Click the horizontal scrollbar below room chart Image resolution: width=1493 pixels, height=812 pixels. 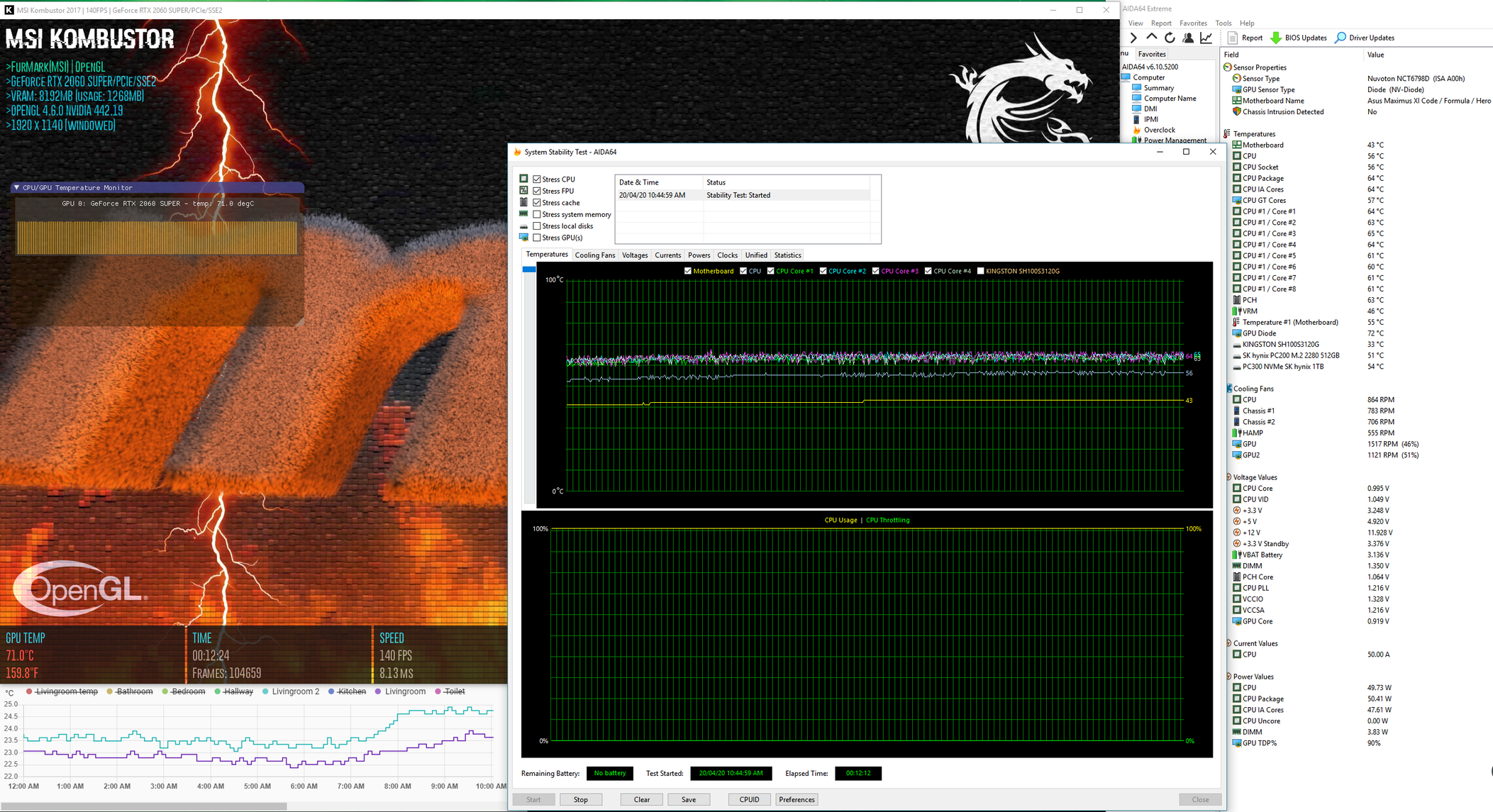144,806
